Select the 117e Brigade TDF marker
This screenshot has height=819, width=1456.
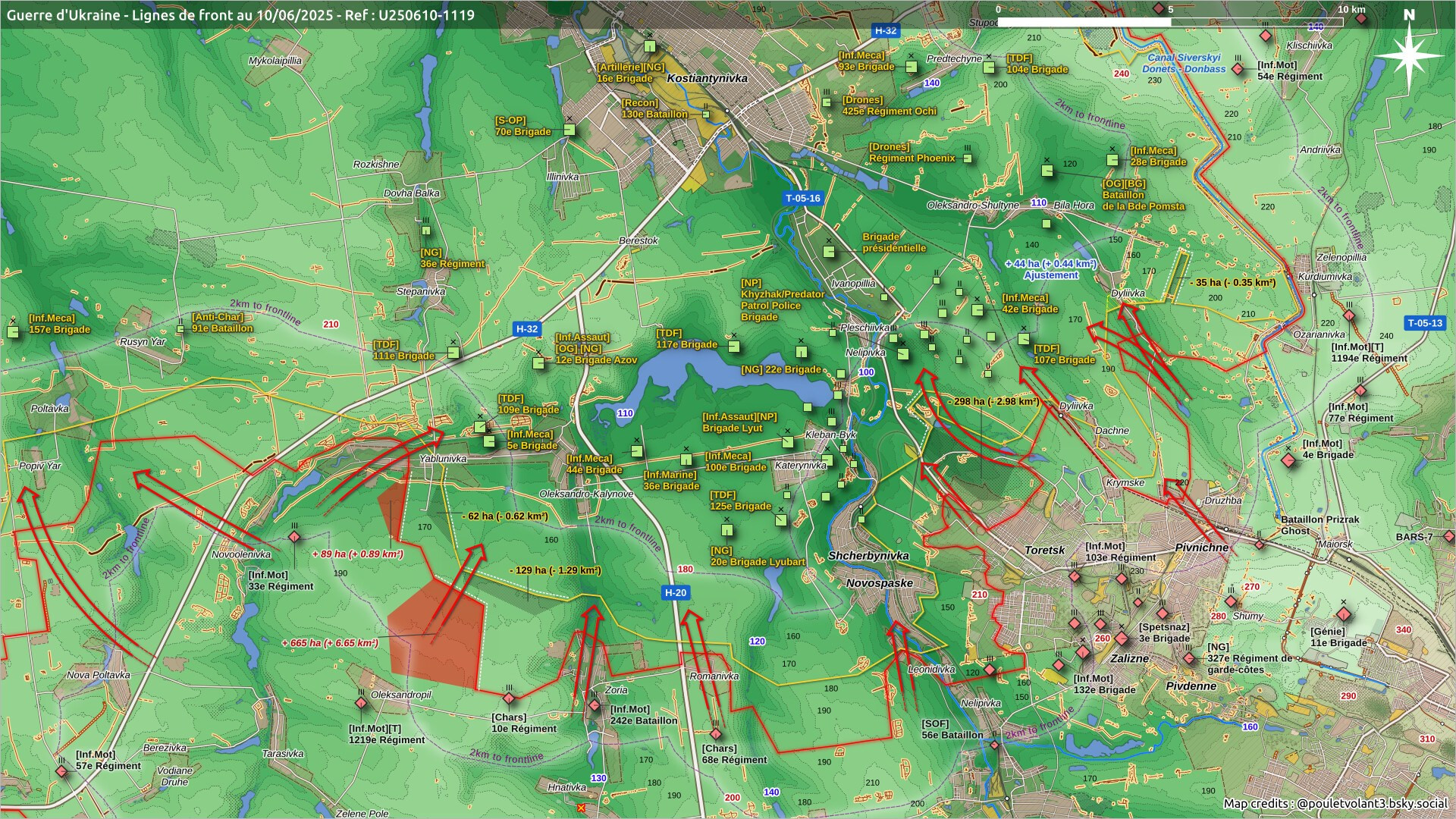click(734, 347)
